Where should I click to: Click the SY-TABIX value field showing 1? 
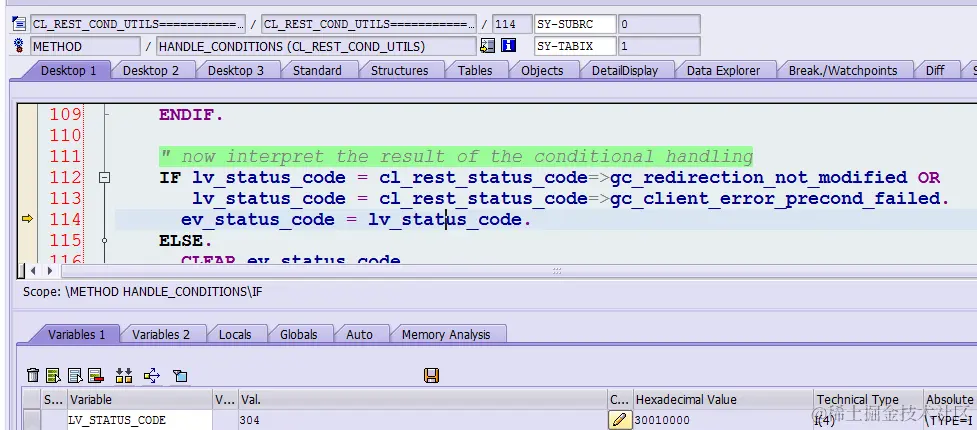click(659, 46)
